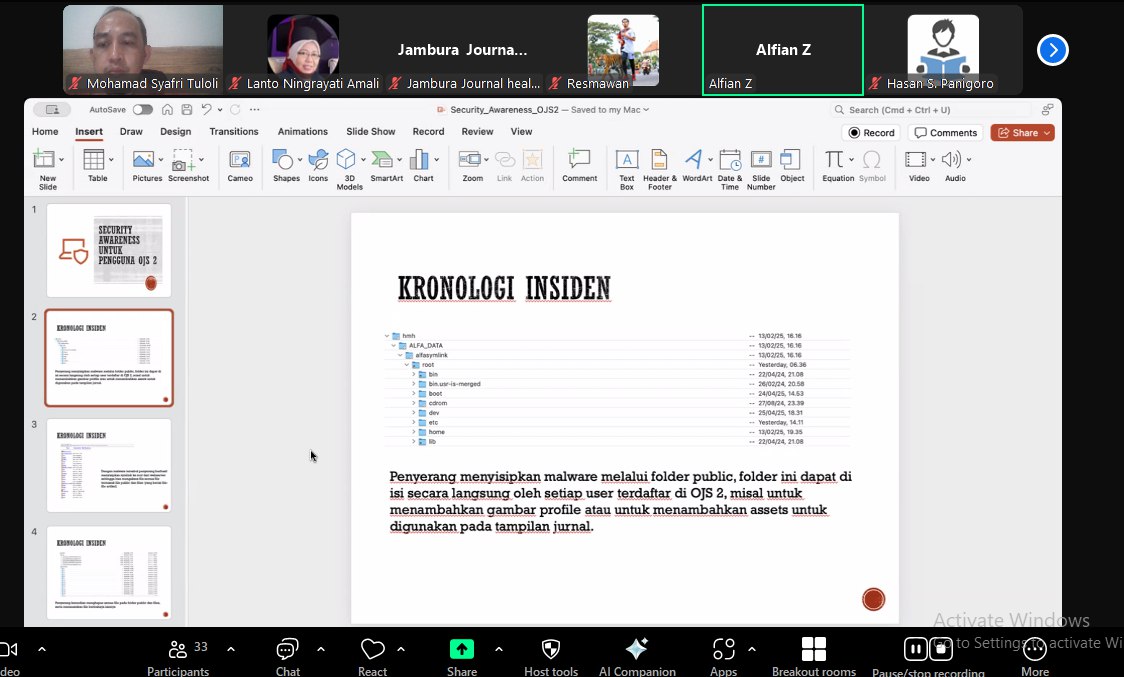
Task: Open the more options ellipsis in the title bar
Action: (254, 110)
